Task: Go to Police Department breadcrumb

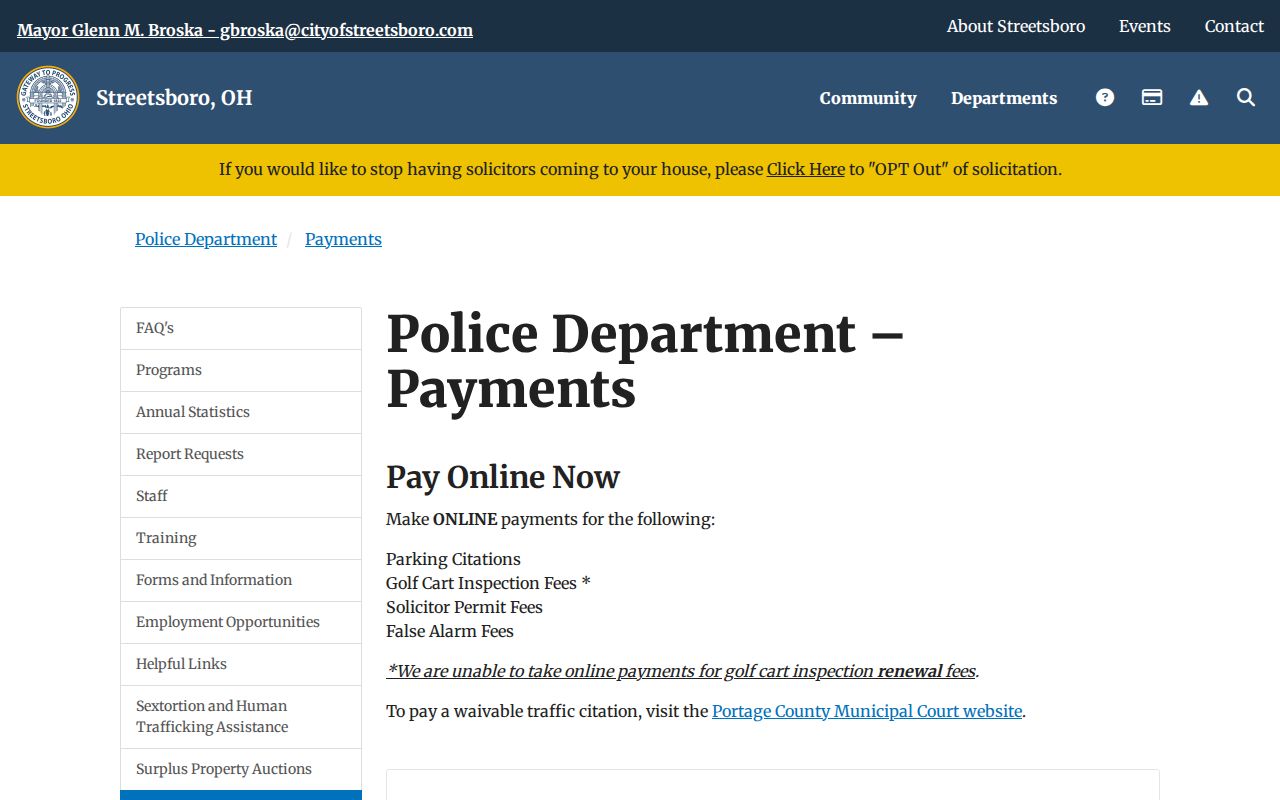Action: [206, 239]
